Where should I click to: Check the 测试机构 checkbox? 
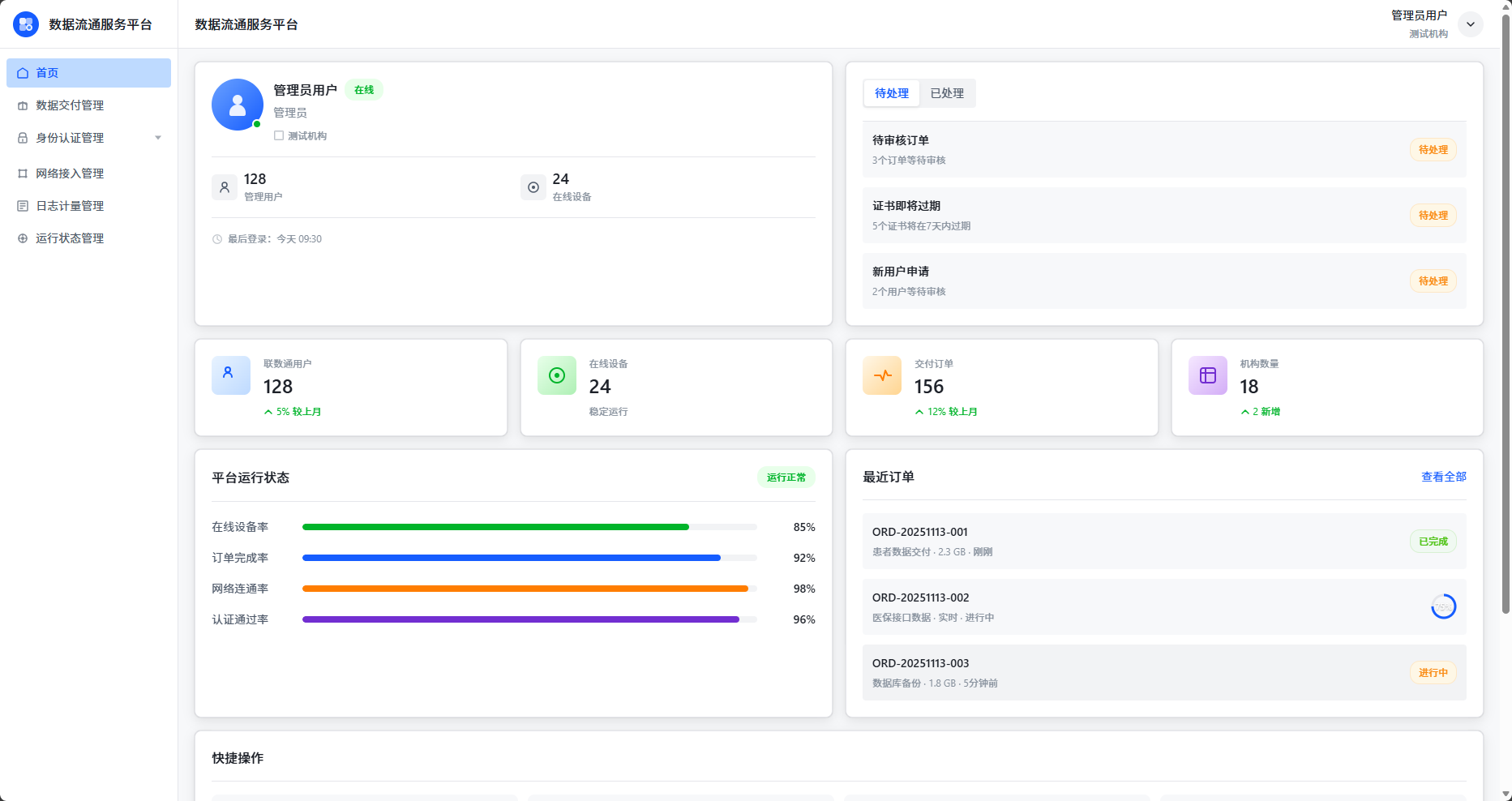pyautogui.click(x=278, y=135)
